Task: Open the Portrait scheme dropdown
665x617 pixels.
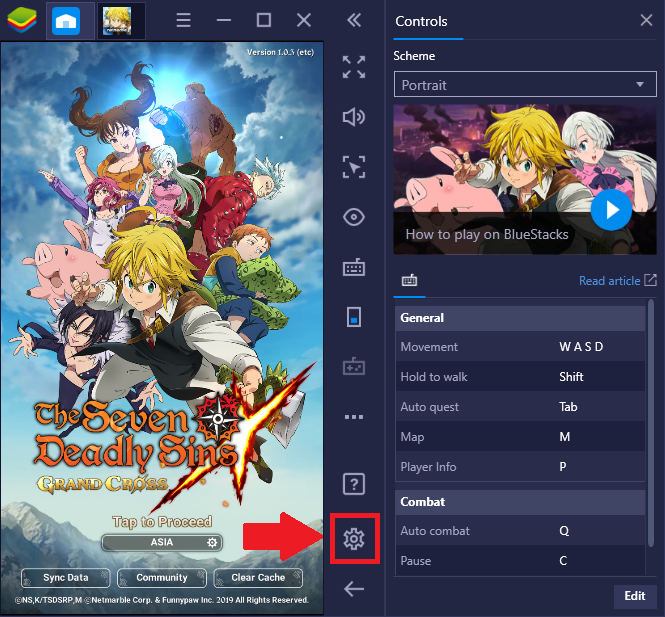Action: click(x=525, y=84)
